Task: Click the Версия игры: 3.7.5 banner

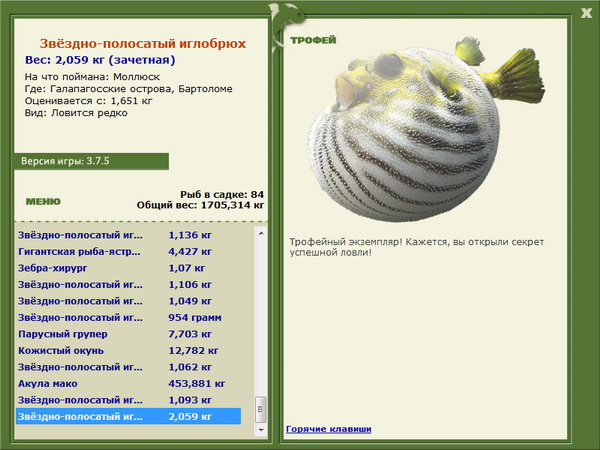Action: (x=91, y=161)
